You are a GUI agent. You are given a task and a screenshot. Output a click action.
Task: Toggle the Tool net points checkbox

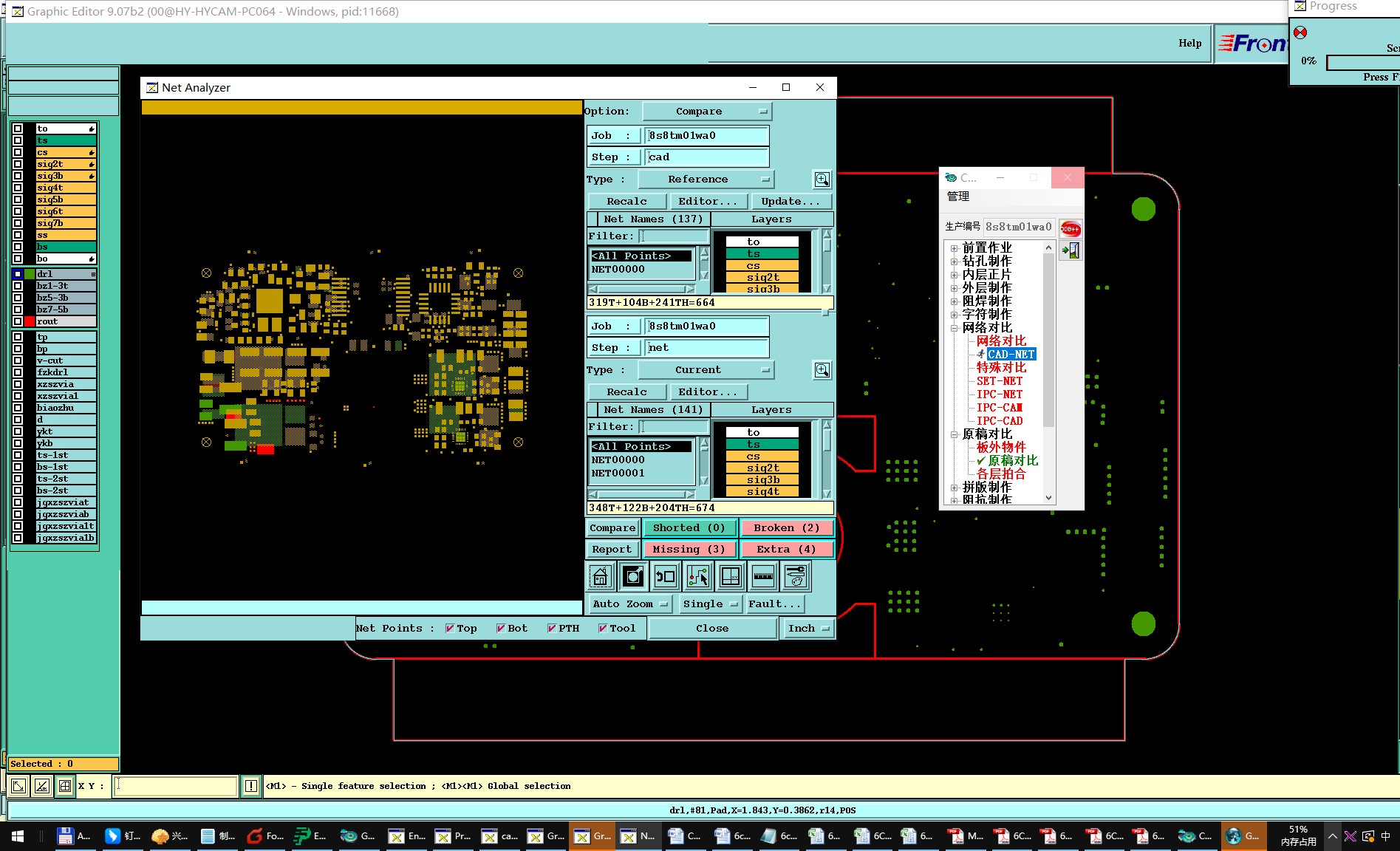click(x=603, y=629)
